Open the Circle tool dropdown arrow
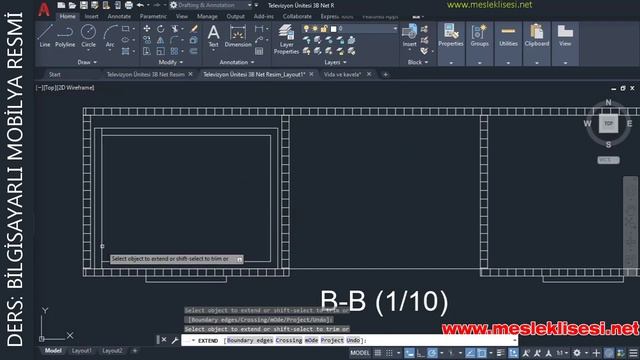This screenshot has width=640, height=360. [88, 51]
